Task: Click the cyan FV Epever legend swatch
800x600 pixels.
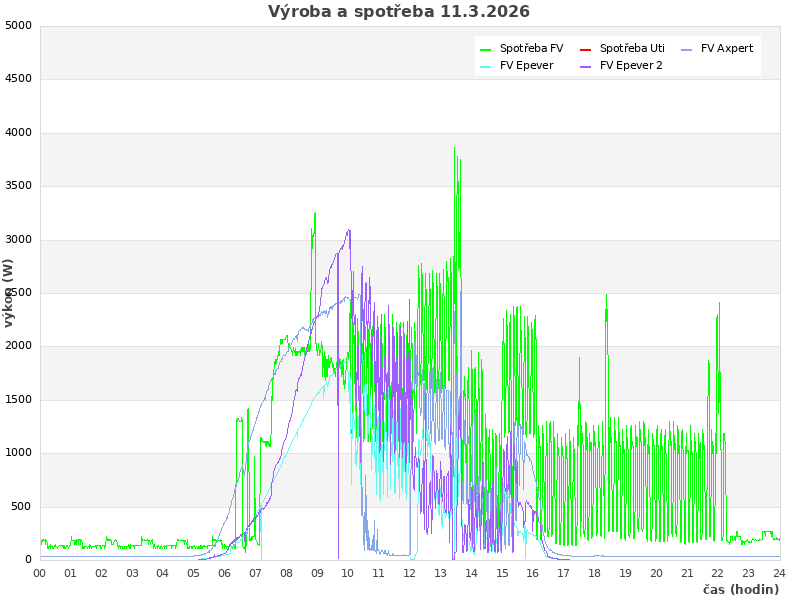Action: click(x=486, y=66)
